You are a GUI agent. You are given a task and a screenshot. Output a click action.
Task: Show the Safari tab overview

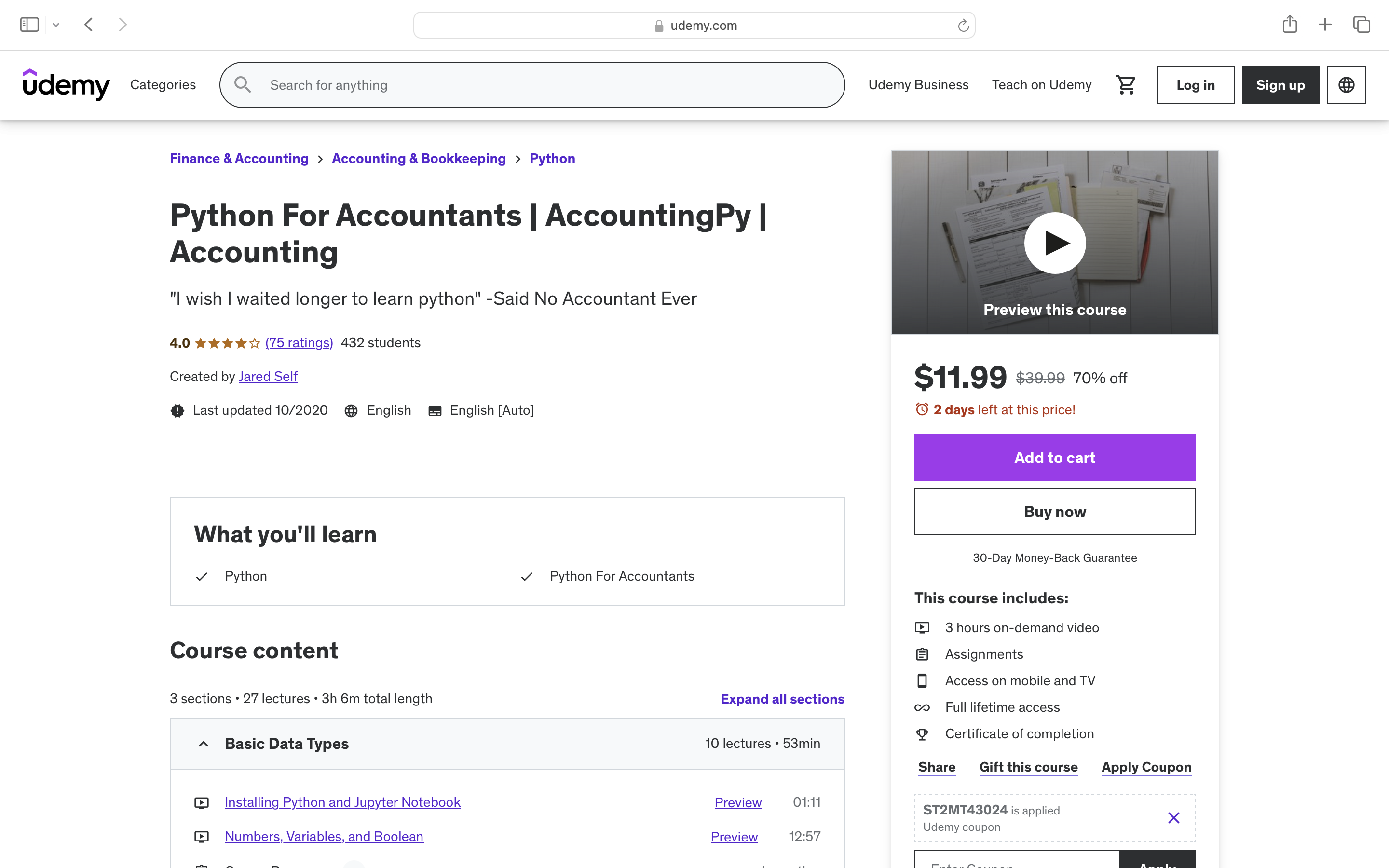point(1362,25)
